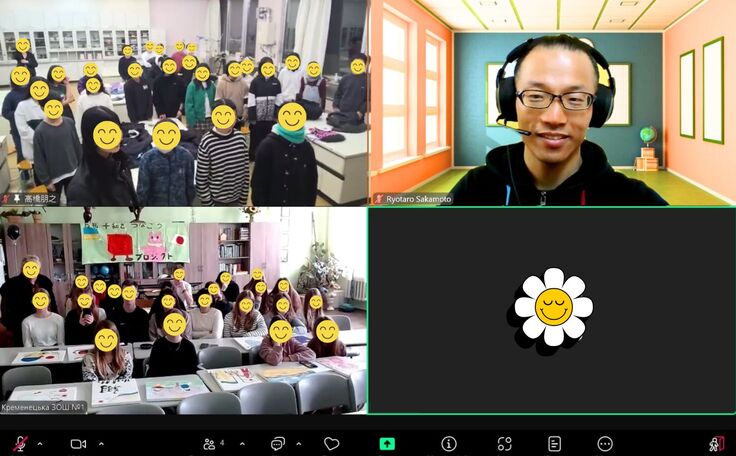The width and height of the screenshot is (736, 456).
Task: Open Reactions with the heart icon
Action: (331, 443)
